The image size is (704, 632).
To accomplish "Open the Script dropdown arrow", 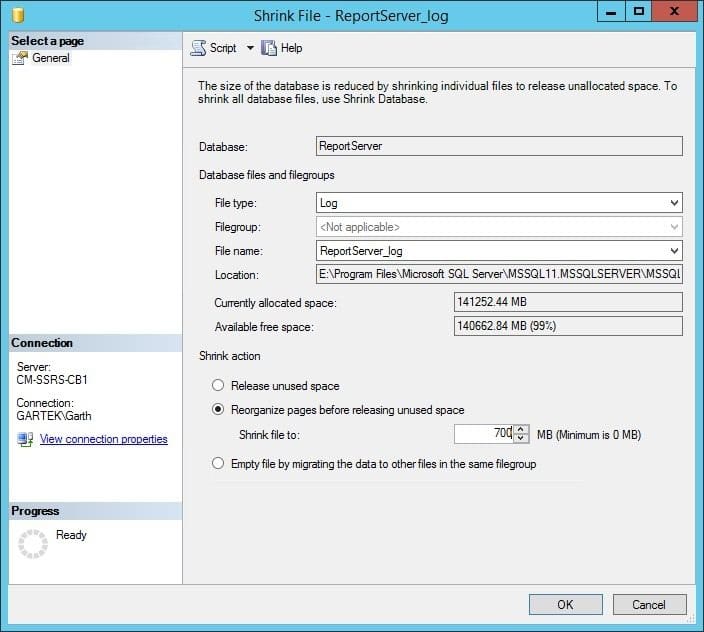I will click(x=250, y=48).
